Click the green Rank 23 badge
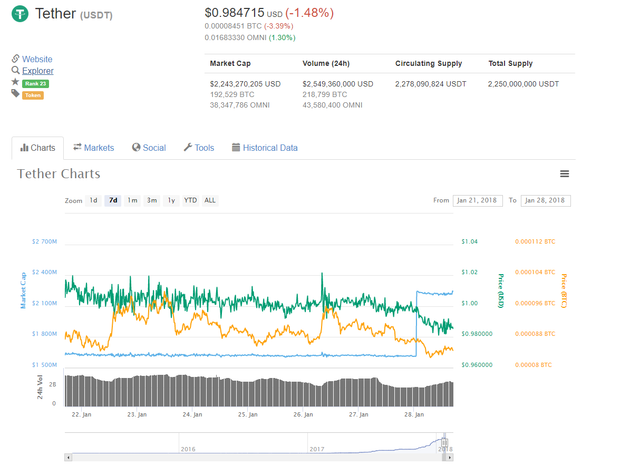Screen dimensions: 640x465 tap(36, 84)
